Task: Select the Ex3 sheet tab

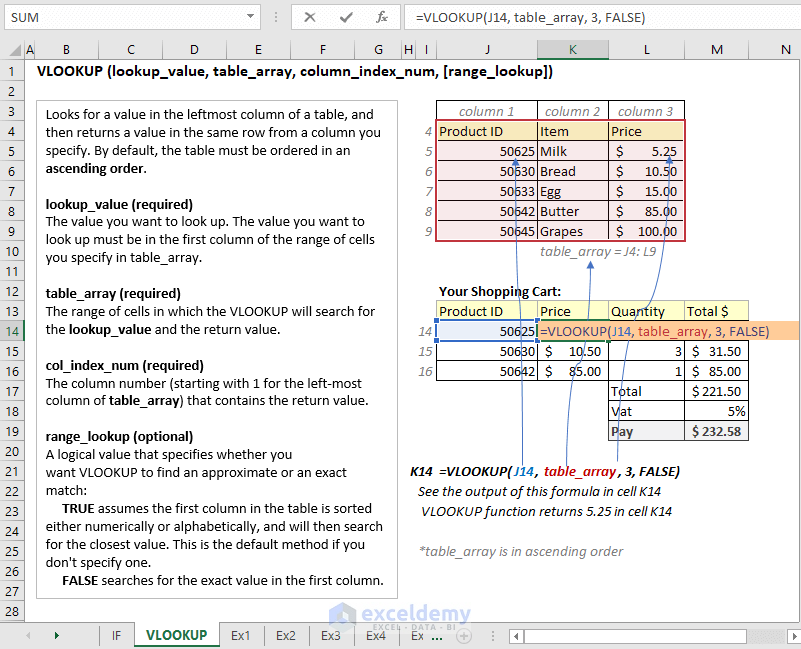Action: (x=331, y=635)
